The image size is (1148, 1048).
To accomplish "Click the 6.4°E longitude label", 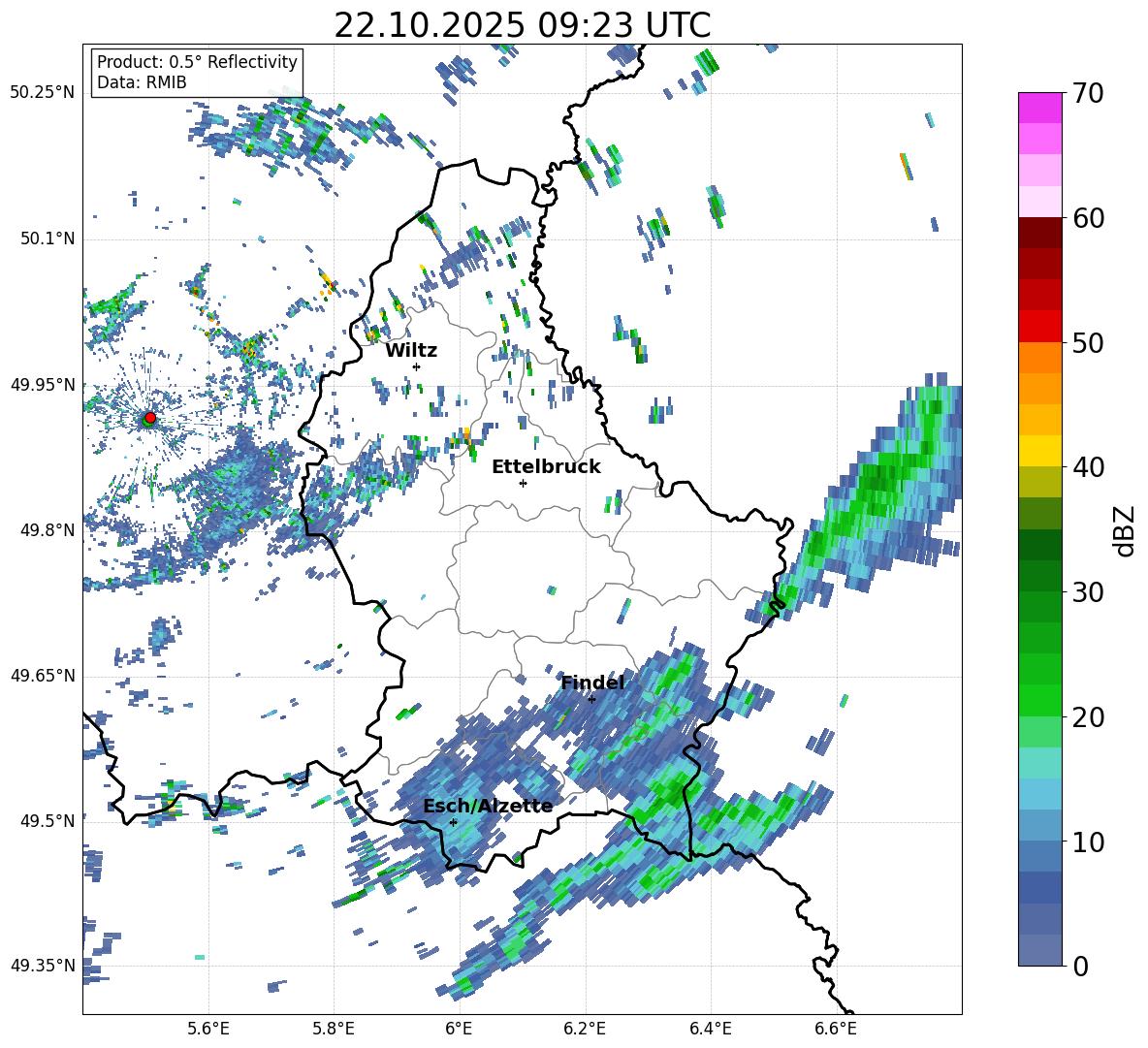I will (x=710, y=1029).
